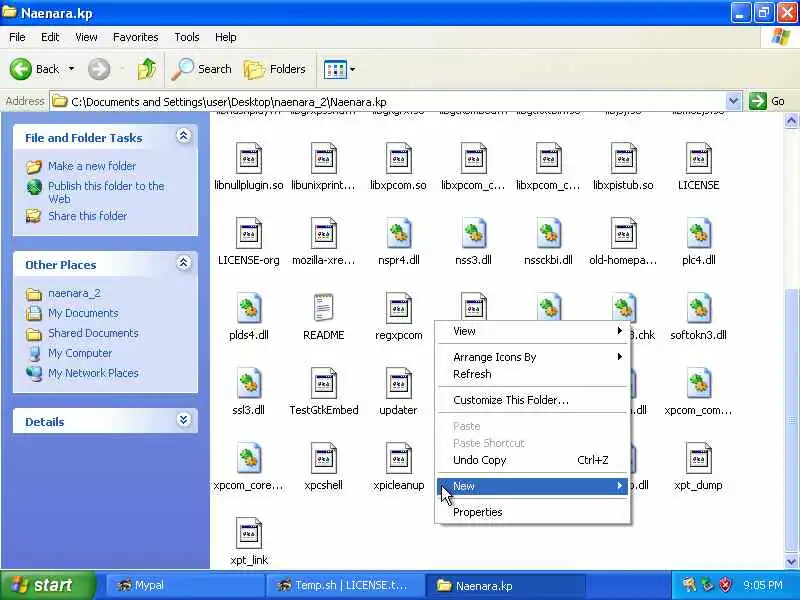Select the libunixprint file icon

pos(323,159)
